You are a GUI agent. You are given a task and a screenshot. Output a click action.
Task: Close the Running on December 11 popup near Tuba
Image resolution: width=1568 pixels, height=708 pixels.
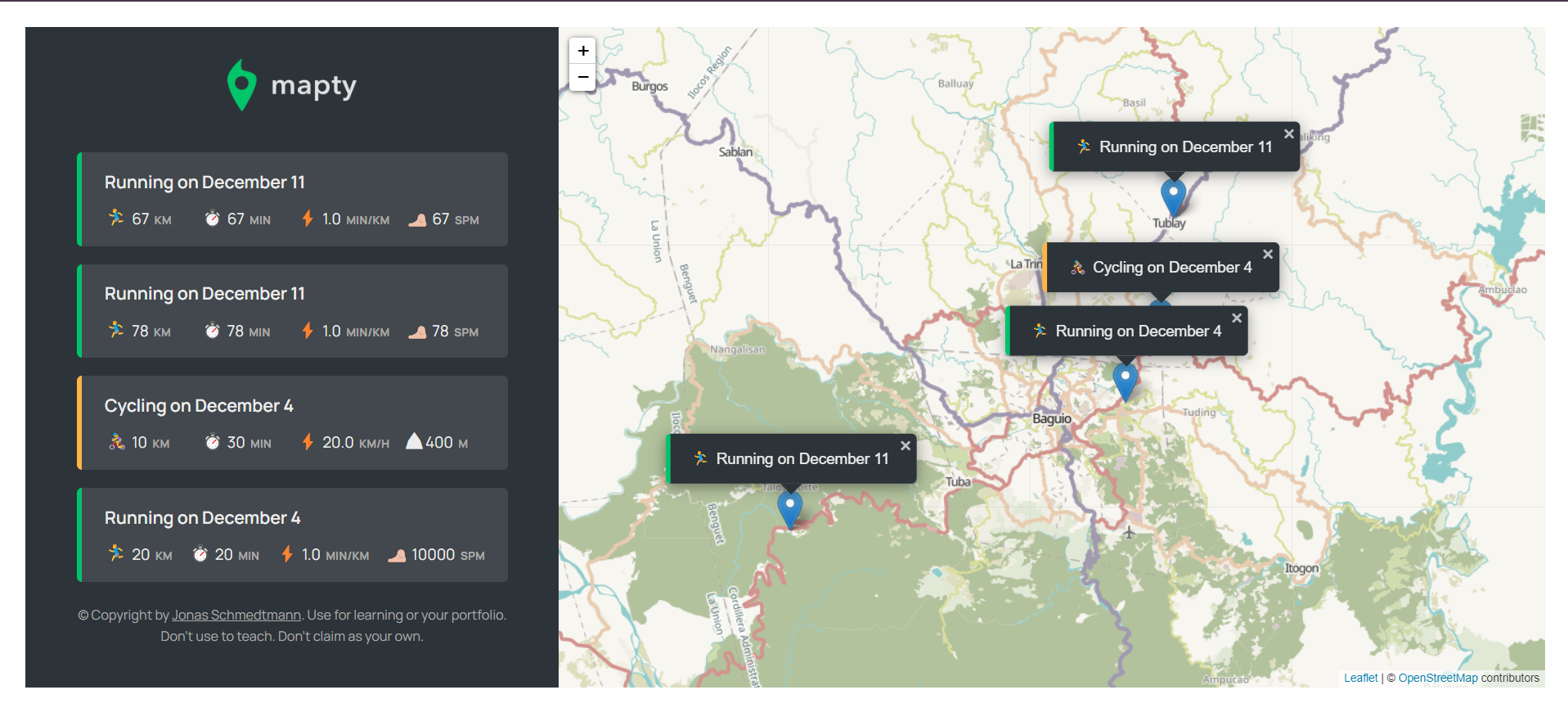[x=905, y=446]
